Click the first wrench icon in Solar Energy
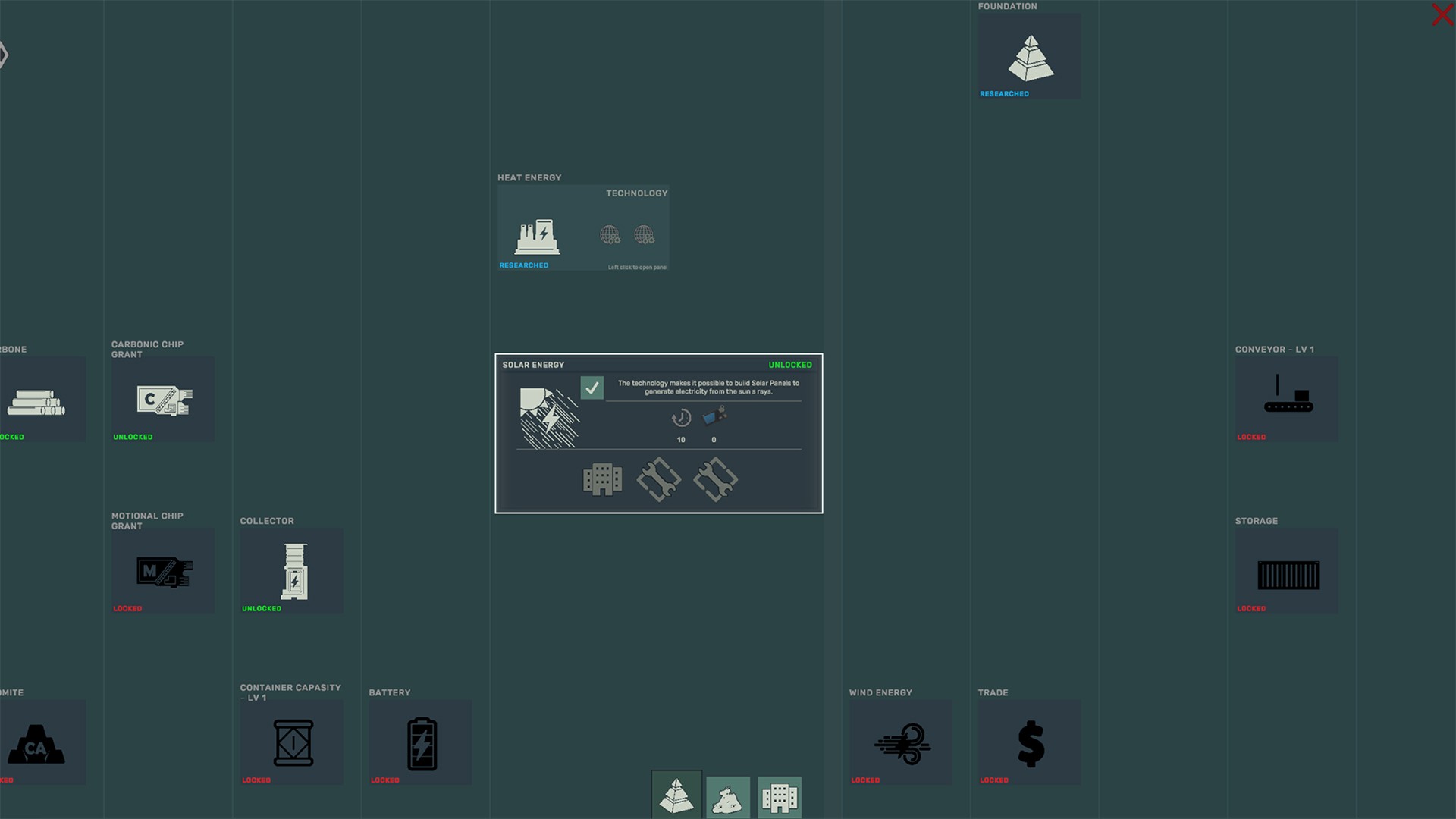This screenshot has height=819, width=1456. pyautogui.click(x=658, y=479)
